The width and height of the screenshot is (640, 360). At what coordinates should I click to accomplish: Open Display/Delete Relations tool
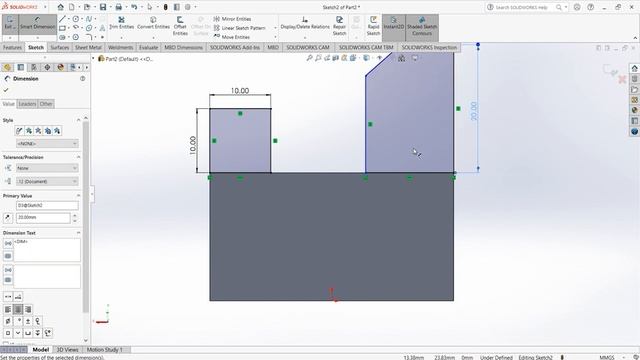[x=304, y=23]
